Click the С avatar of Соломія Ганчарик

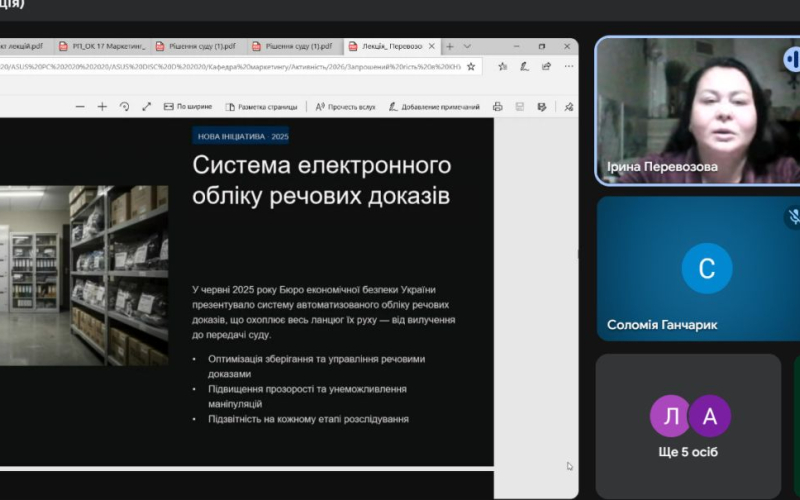pyautogui.click(x=707, y=268)
